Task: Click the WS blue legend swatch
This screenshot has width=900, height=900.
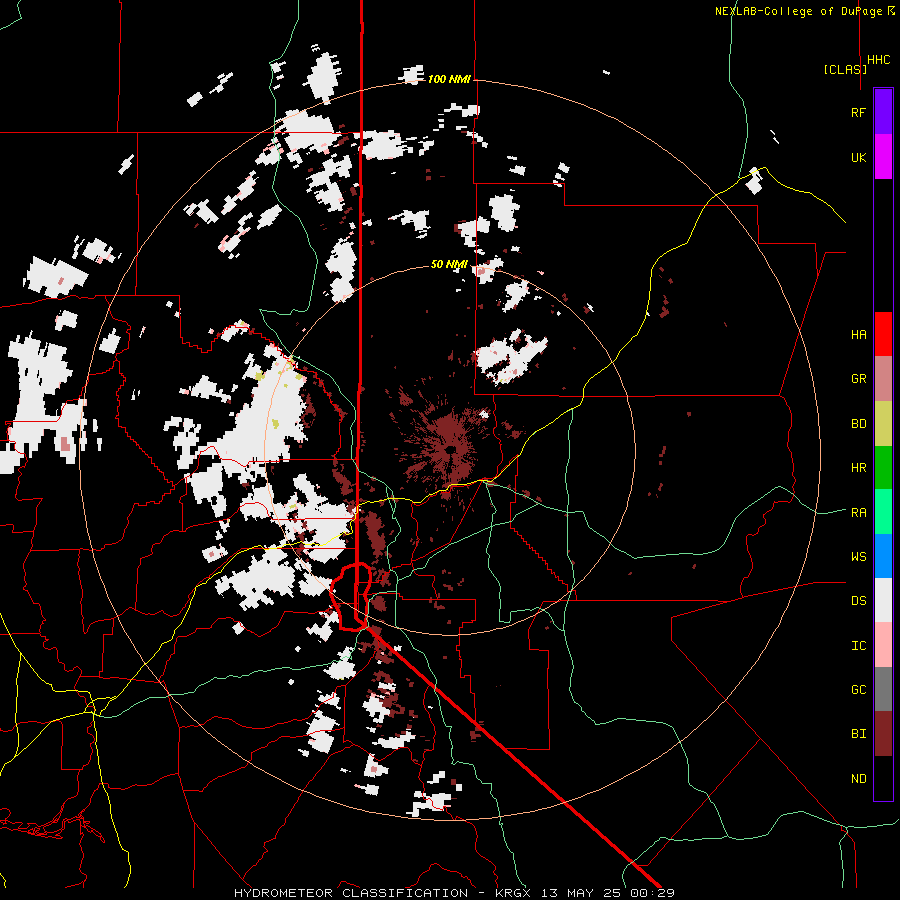Action: (x=883, y=556)
